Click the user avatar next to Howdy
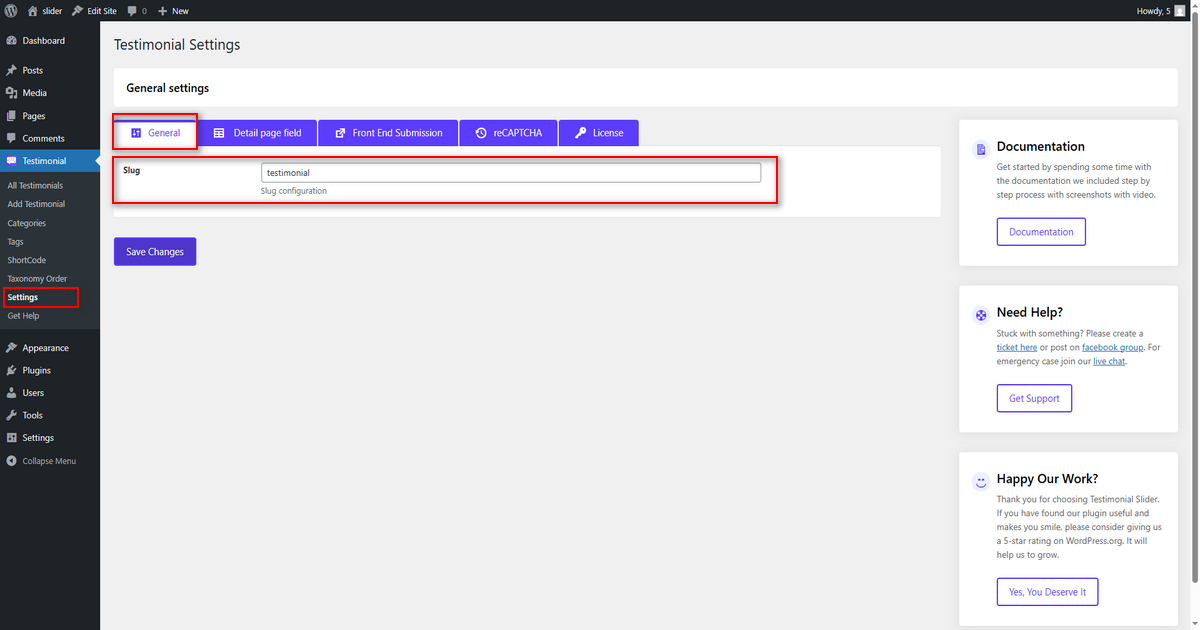The image size is (1200, 630). click(x=1180, y=10)
